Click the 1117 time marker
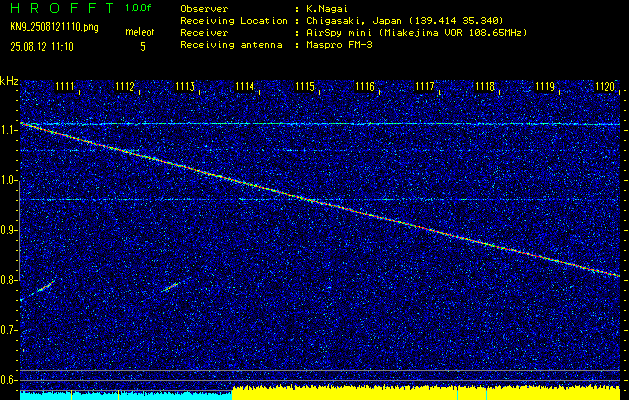This screenshot has width=629, height=400. [x=425, y=86]
